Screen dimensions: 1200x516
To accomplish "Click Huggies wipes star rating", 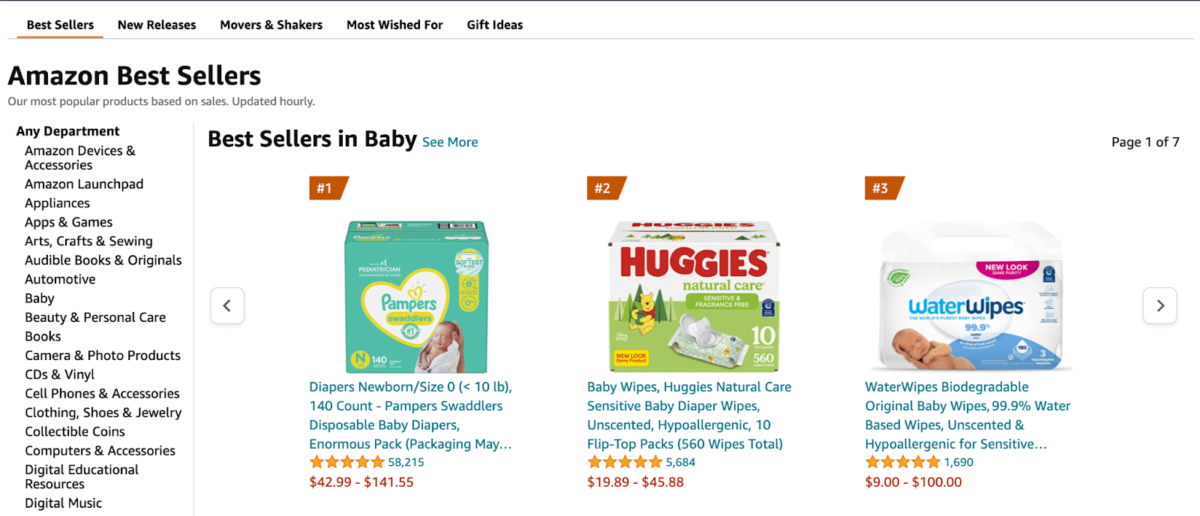I will 625,462.
